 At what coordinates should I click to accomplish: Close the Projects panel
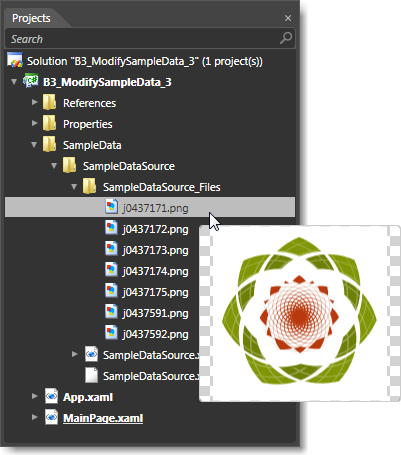pyautogui.click(x=288, y=18)
